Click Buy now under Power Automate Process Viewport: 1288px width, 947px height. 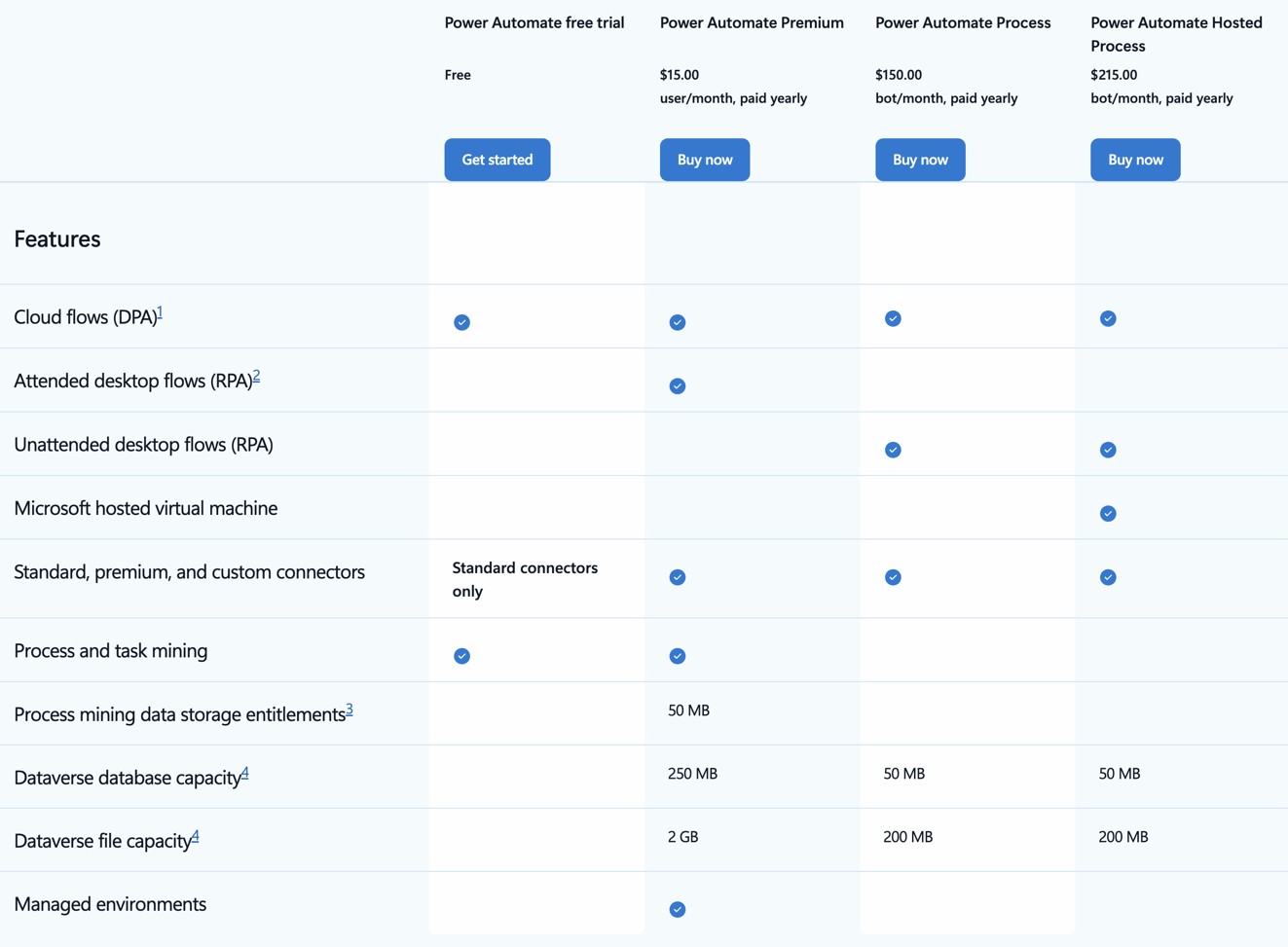point(920,160)
